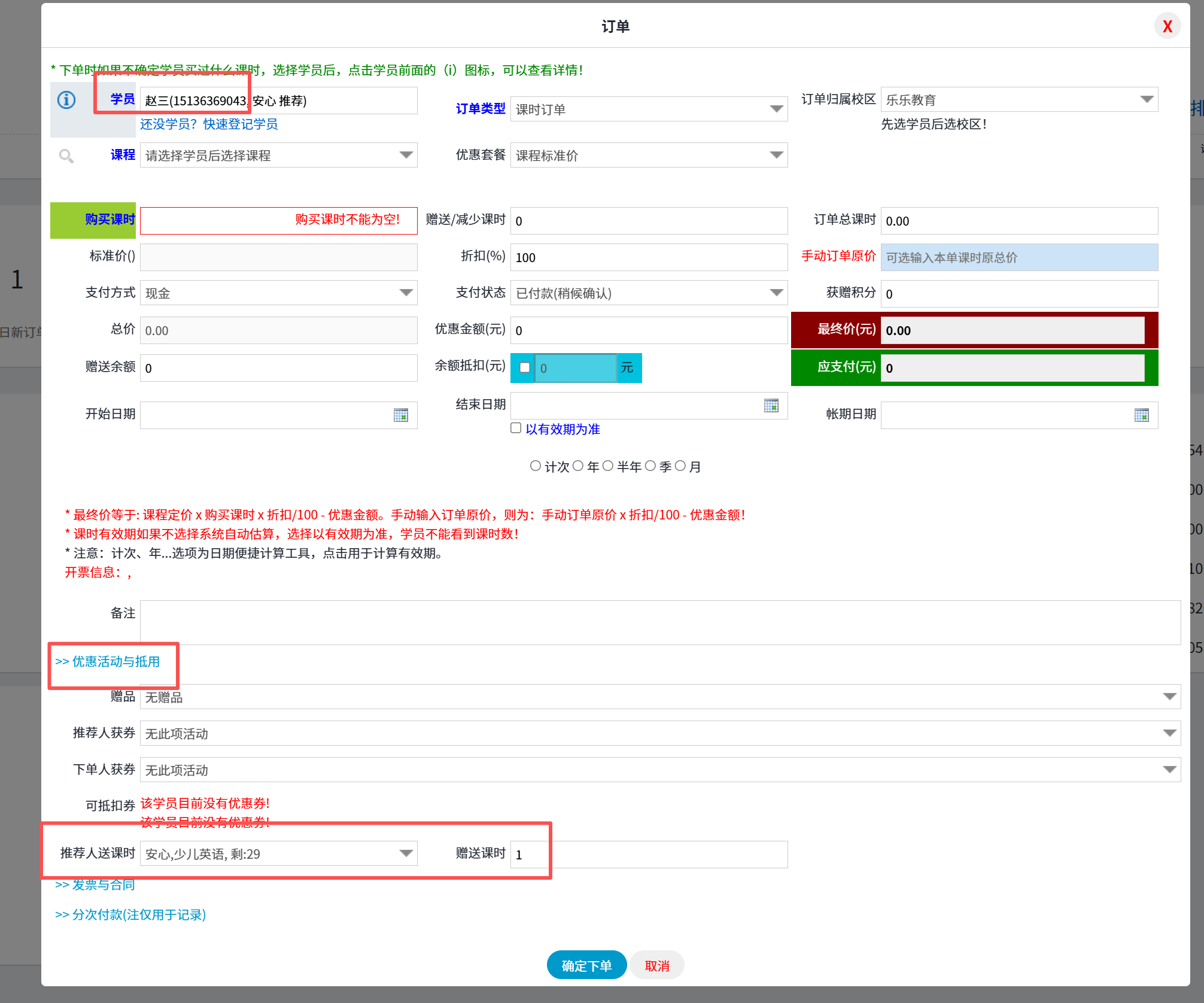Image resolution: width=1204 pixels, height=1003 pixels.
Task: Expand the 推荐人送课时 dropdown
Action: 278,854
